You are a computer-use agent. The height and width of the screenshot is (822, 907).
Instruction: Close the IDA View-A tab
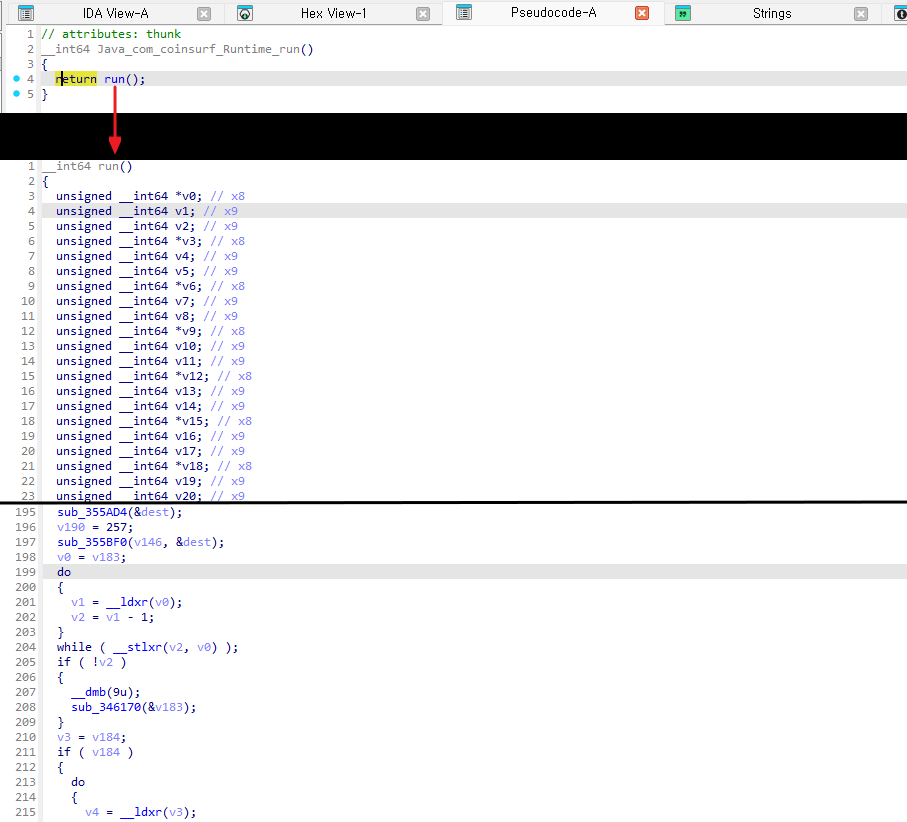tap(204, 14)
